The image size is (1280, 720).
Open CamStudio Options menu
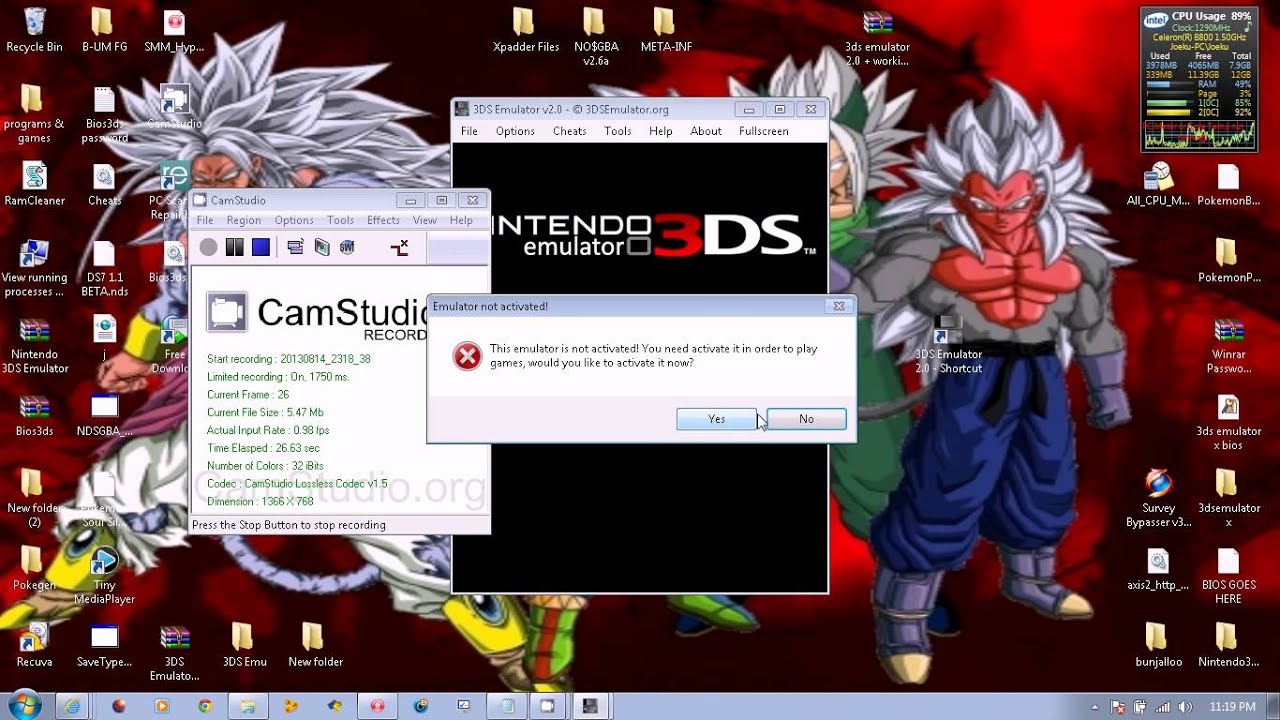pyautogui.click(x=294, y=220)
